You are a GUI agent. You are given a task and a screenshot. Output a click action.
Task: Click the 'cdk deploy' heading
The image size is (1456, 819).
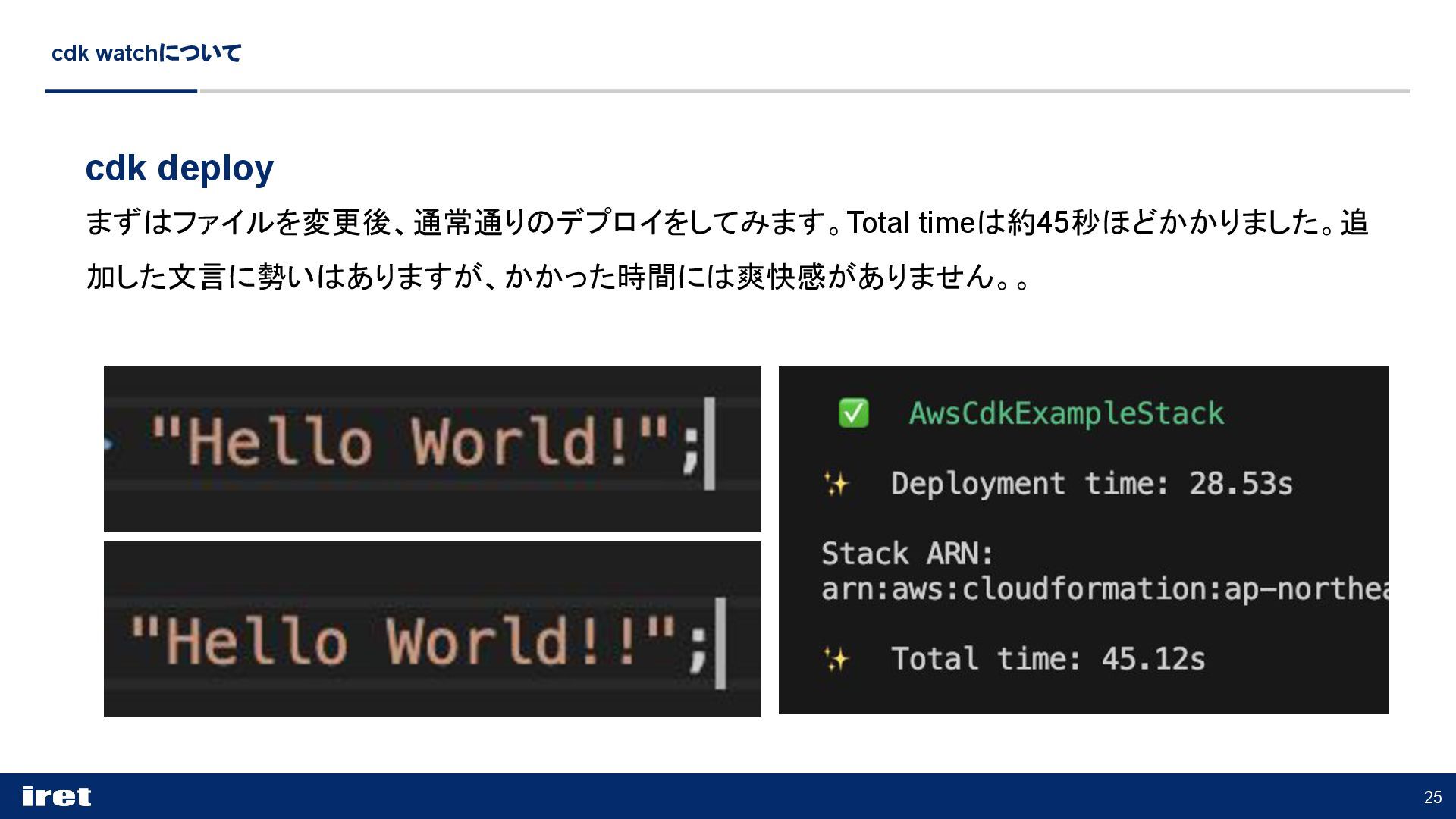point(180,168)
